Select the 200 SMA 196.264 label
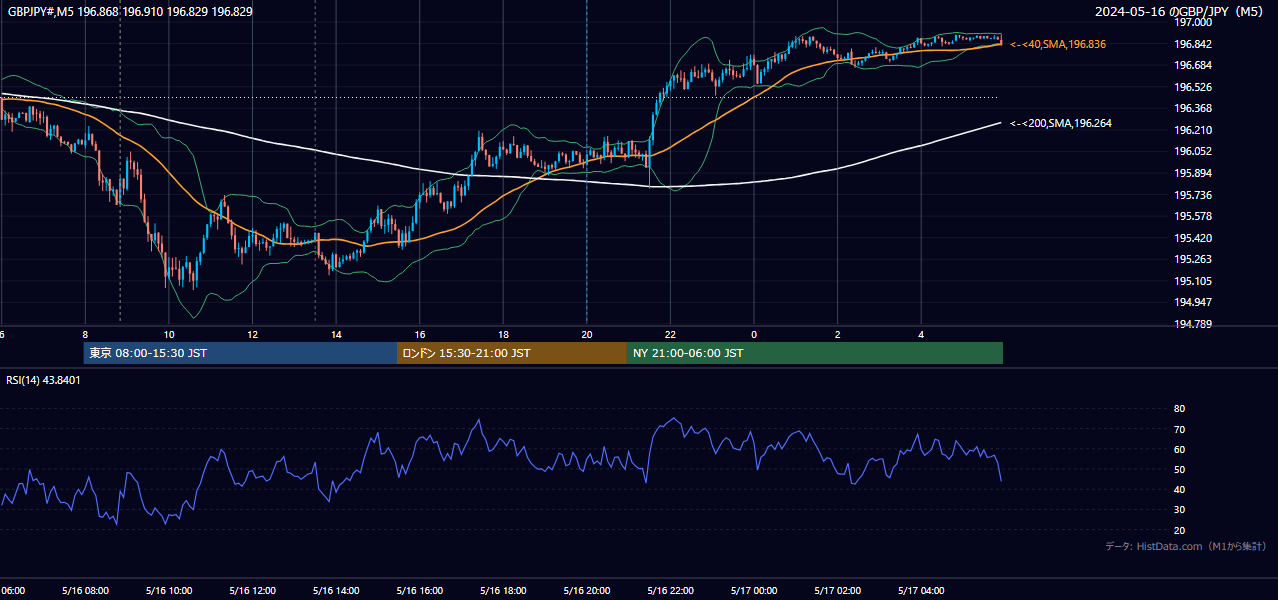Image resolution: width=1278 pixels, height=600 pixels. (x=1060, y=123)
